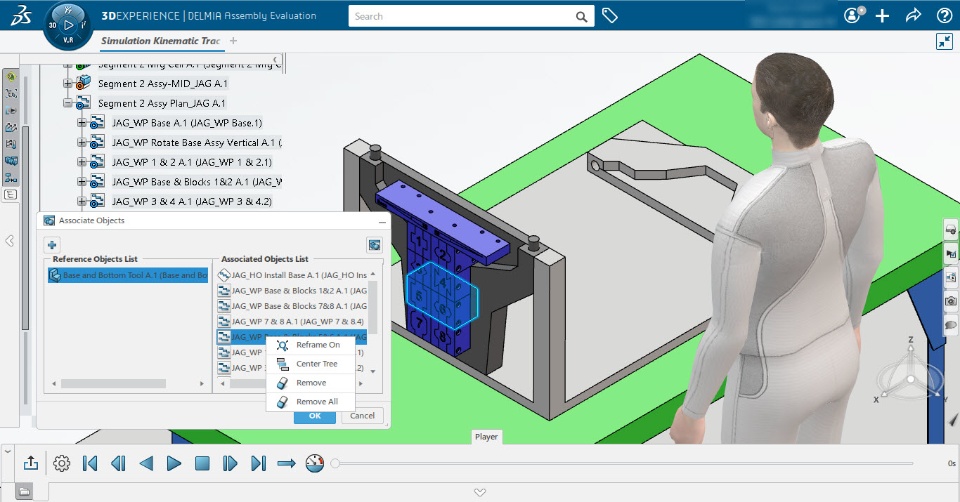Expand the bottom action bar chevron
Image resolution: width=960 pixels, height=502 pixels.
[480, 492]
